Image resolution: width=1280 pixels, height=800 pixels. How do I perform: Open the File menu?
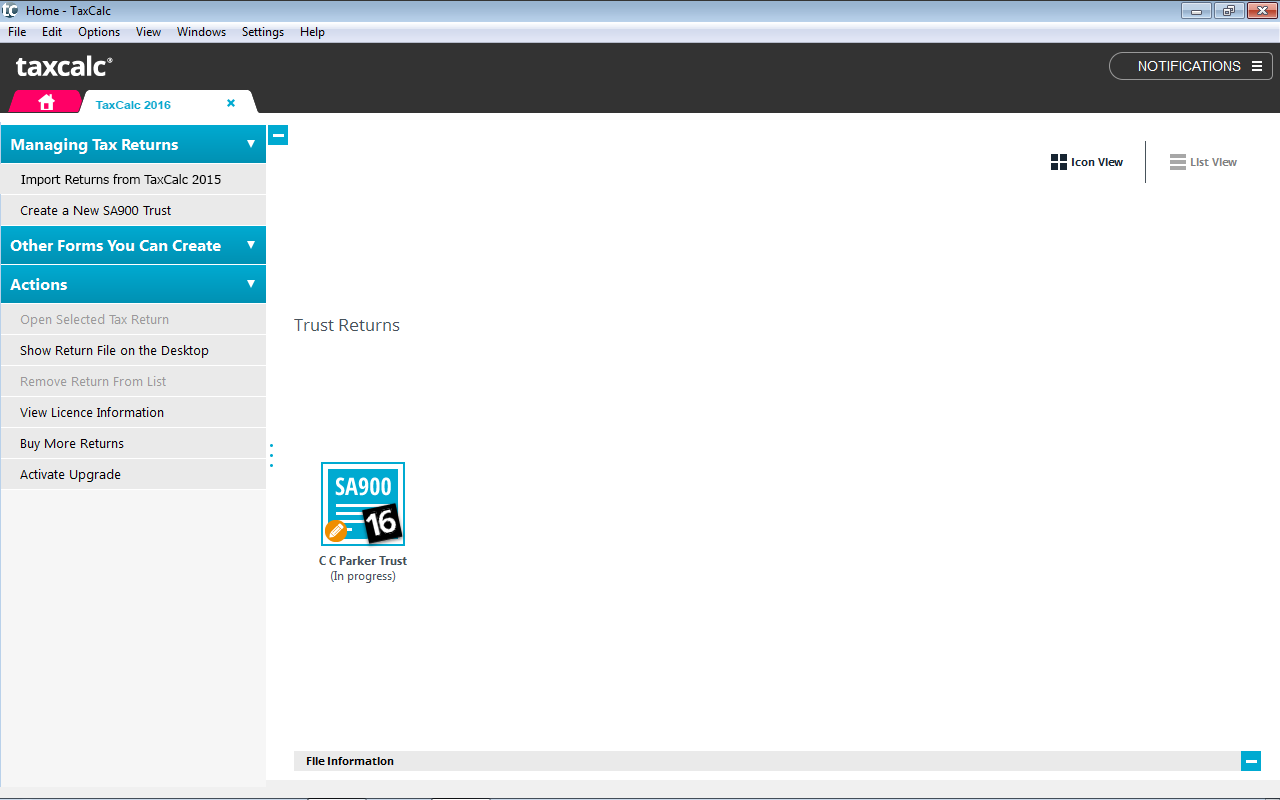17,32
